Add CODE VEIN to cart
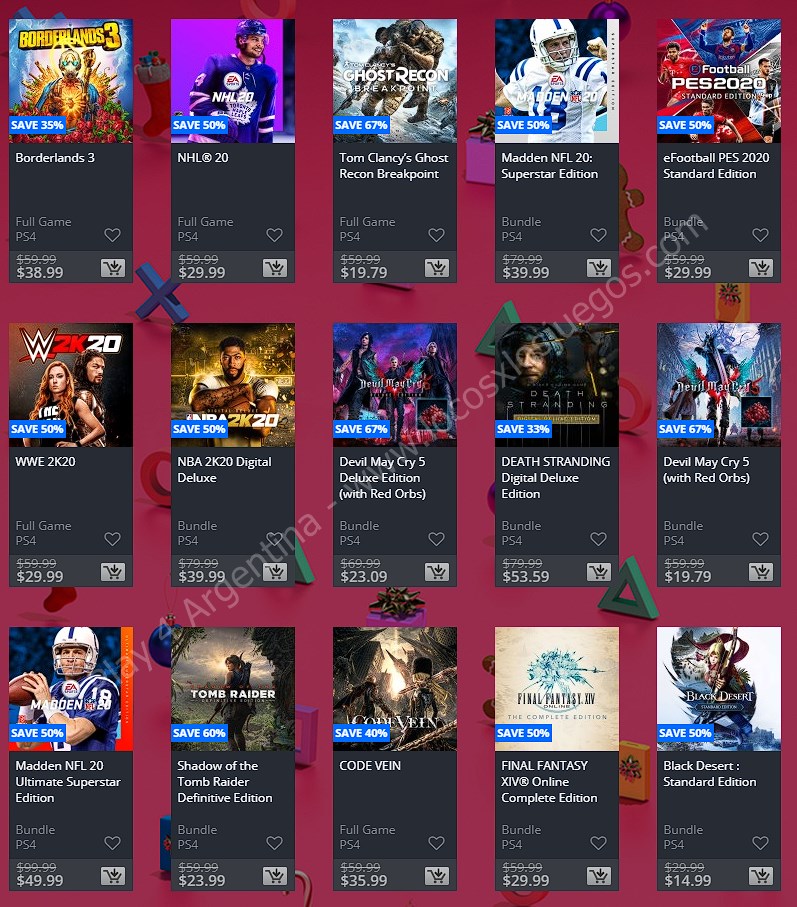The width and height of the screenshot is (797, 907). point(437,876)
